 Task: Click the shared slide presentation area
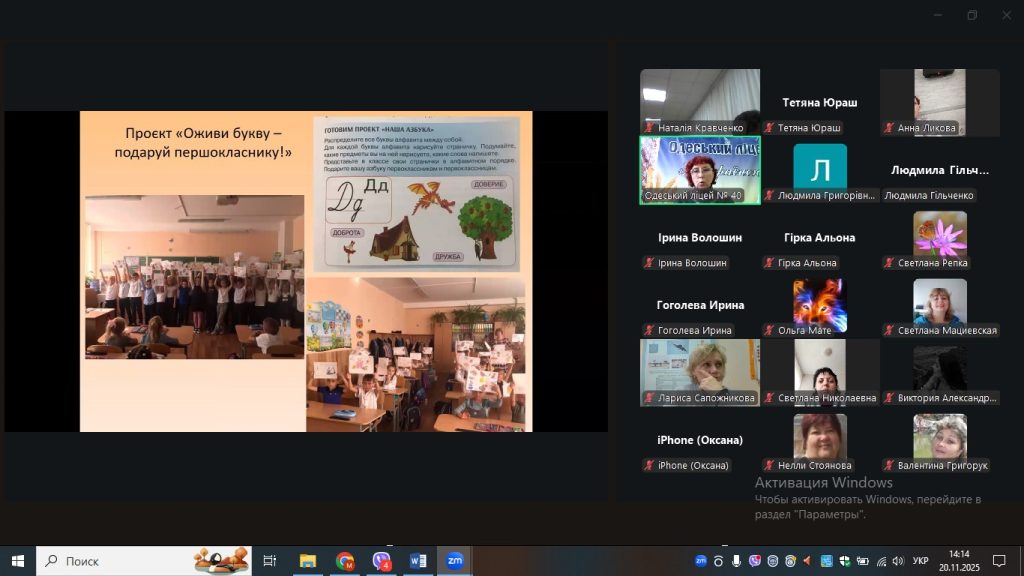pos(306,271)
